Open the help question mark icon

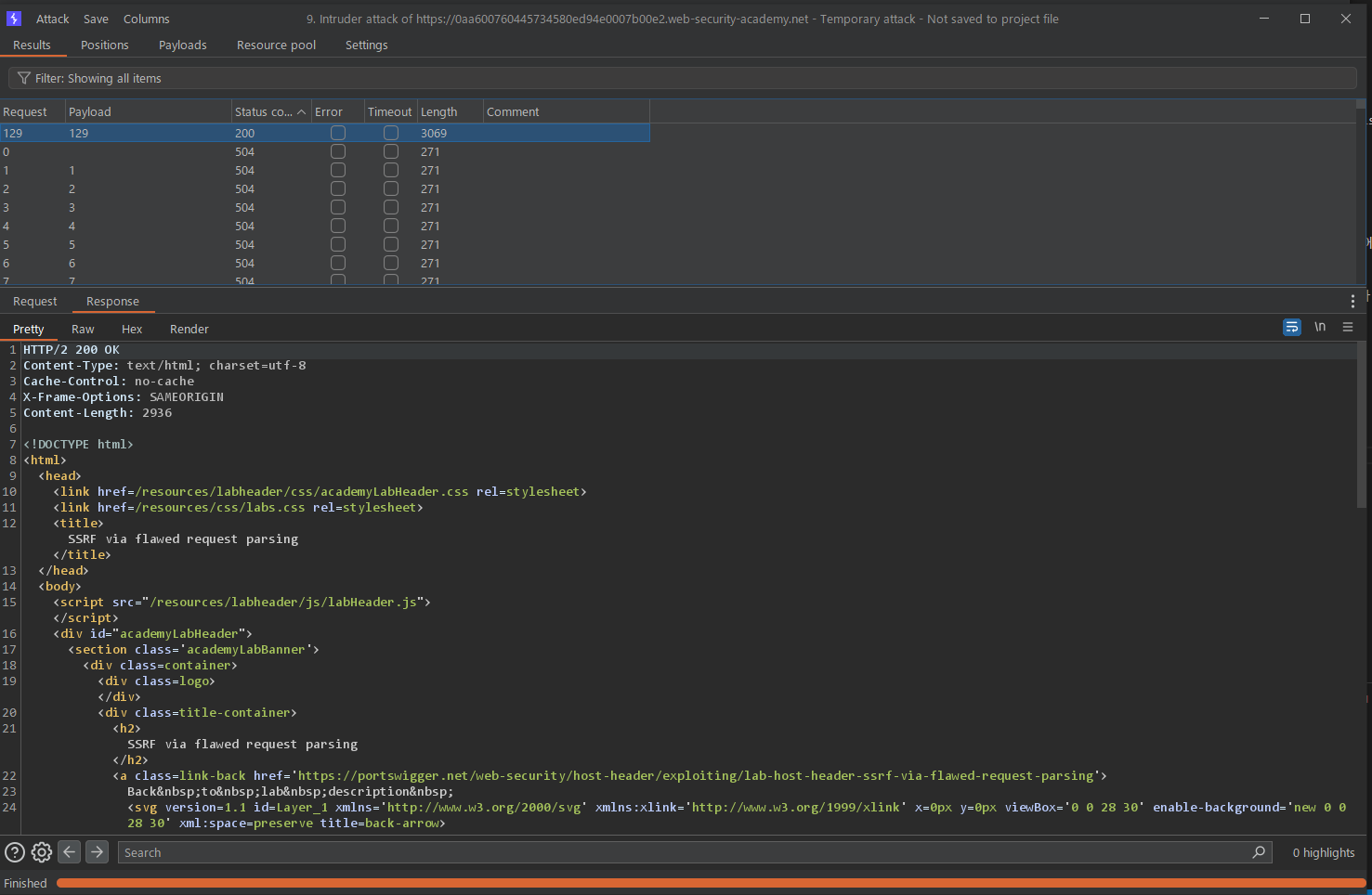tap(15, 852)
